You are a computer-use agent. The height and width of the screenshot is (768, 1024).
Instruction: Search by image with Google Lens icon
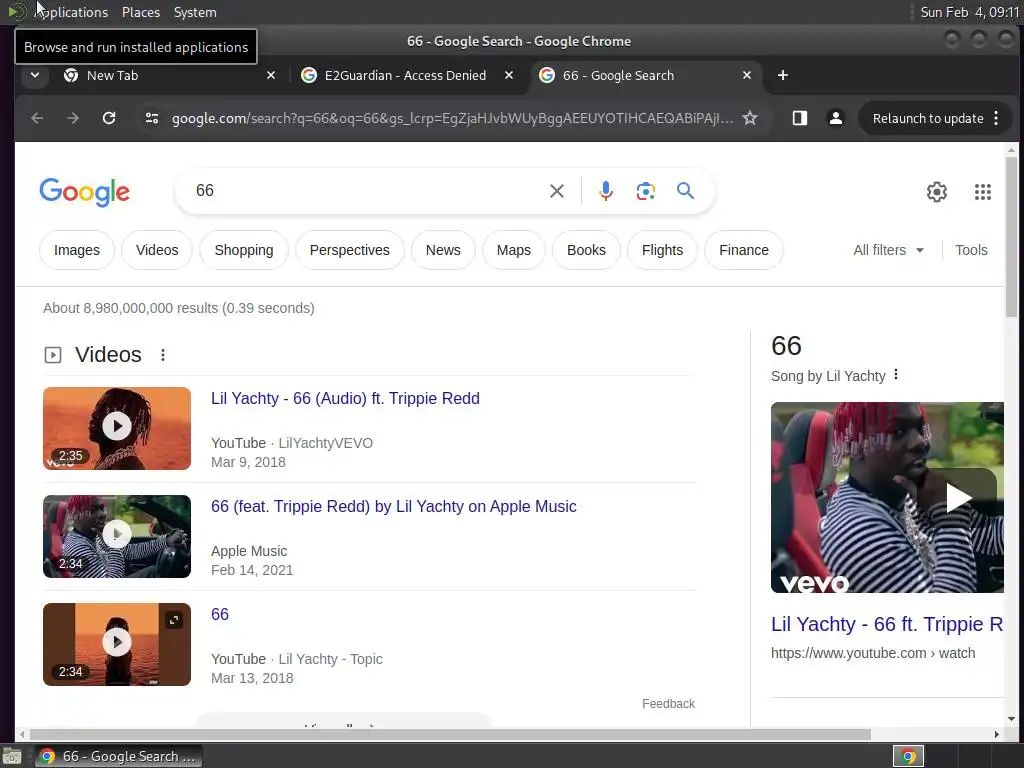(x=645, y=191)
